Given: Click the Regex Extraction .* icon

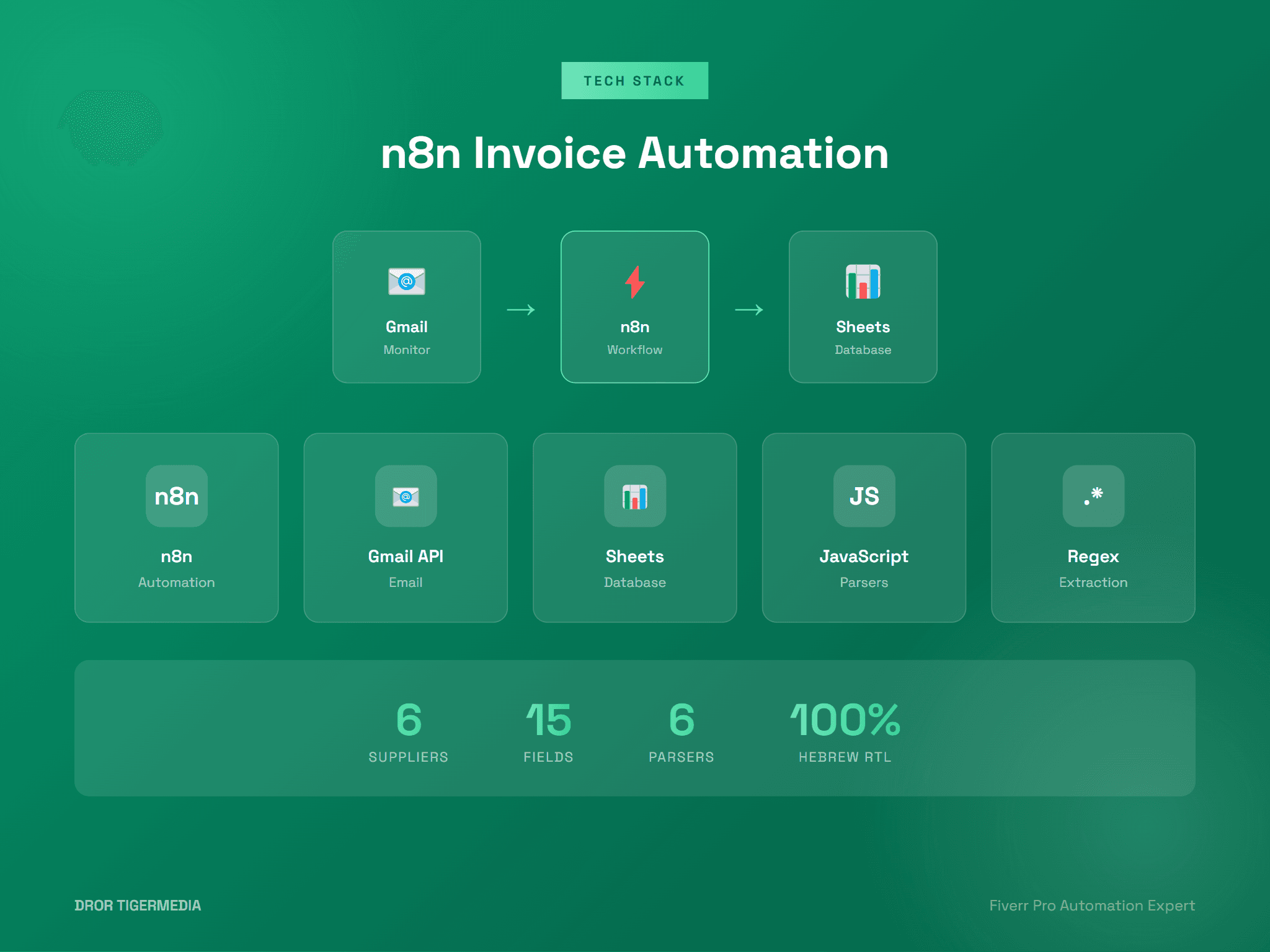Looking at the screenshot, I should click(x=1093, y=496).
